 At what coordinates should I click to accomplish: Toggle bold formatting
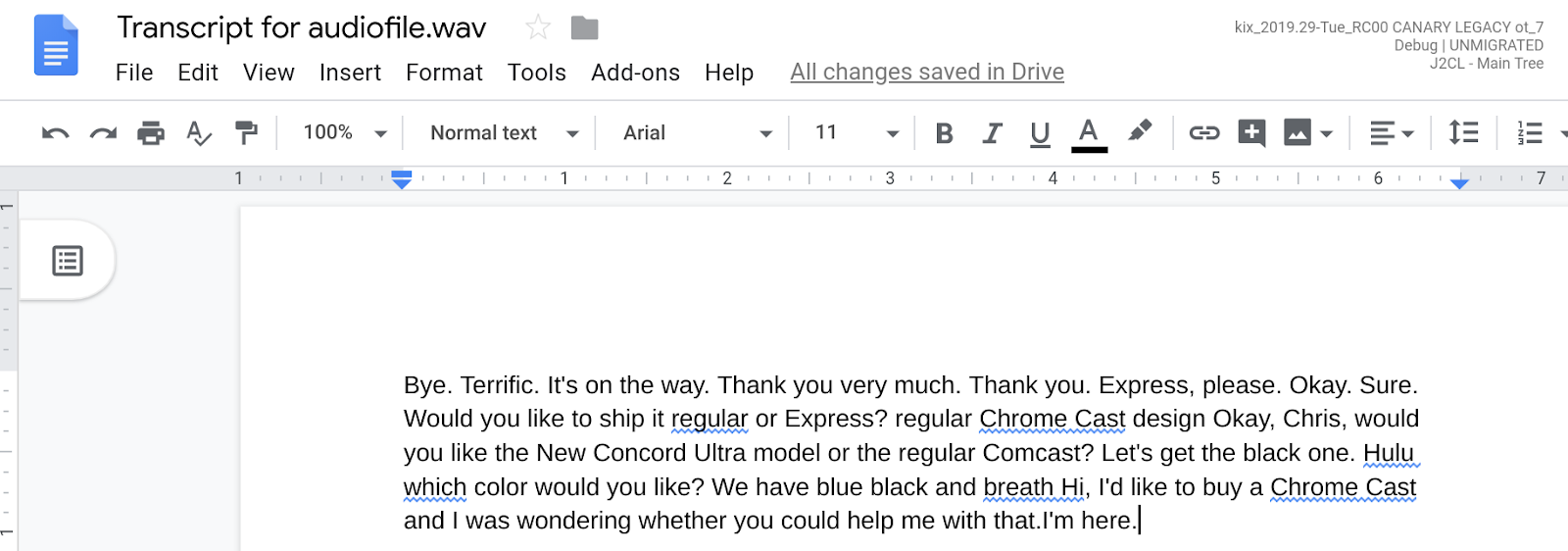[944, 133]
